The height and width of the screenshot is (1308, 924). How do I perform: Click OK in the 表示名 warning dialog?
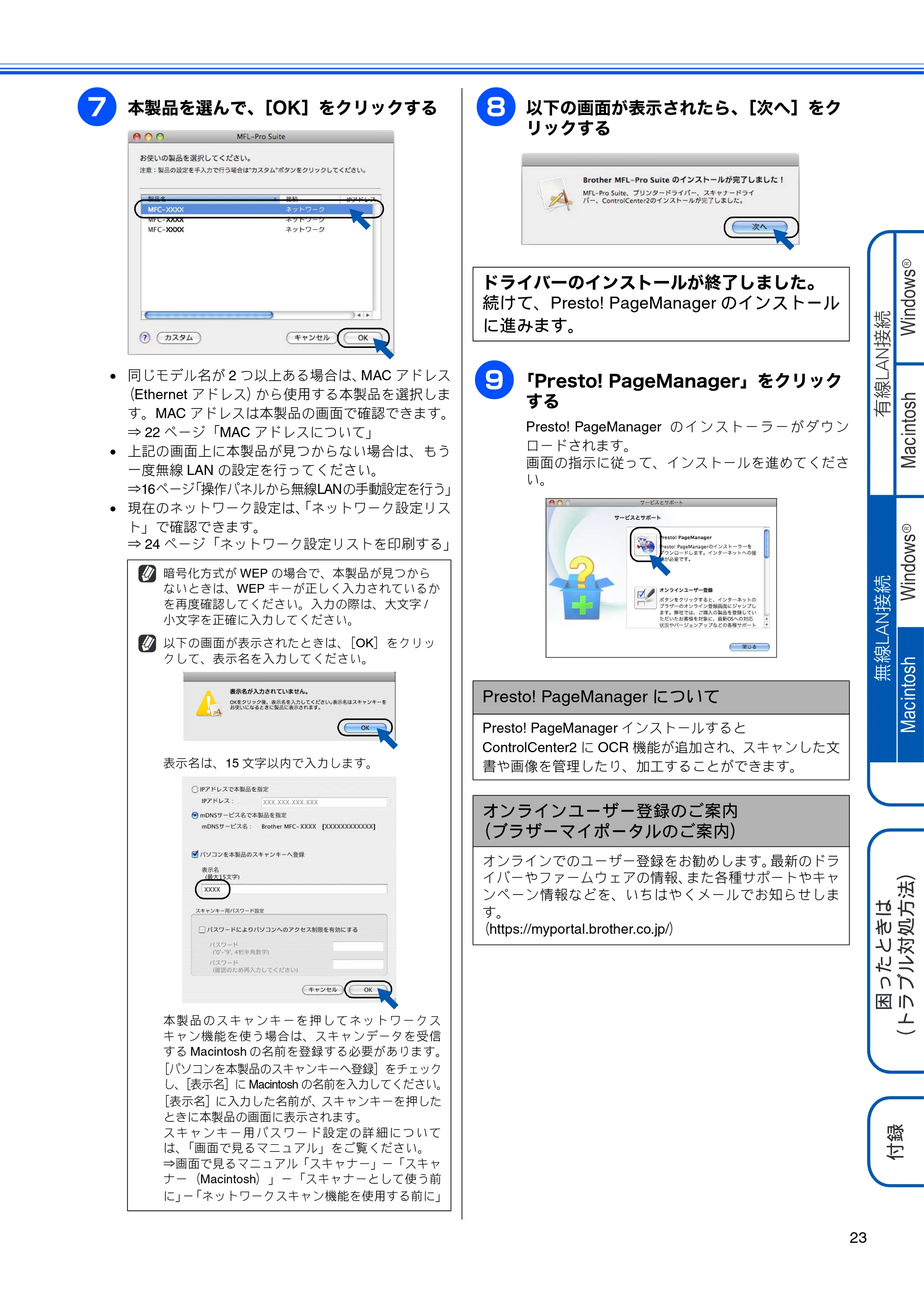[365, 728]
